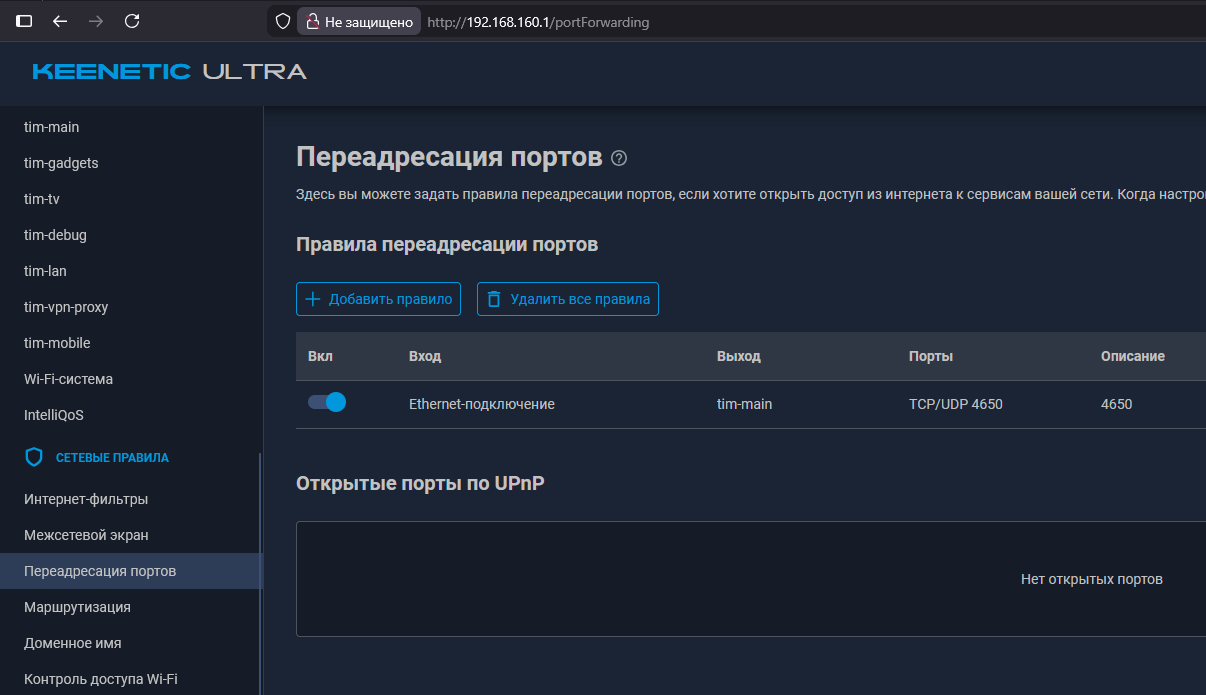Click the browser reload icon
This screenshot has height=695, width=1206.
pos(132,21)
